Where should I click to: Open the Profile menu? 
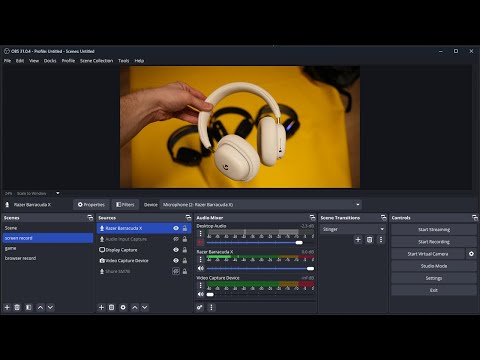[x=68, y=61]
